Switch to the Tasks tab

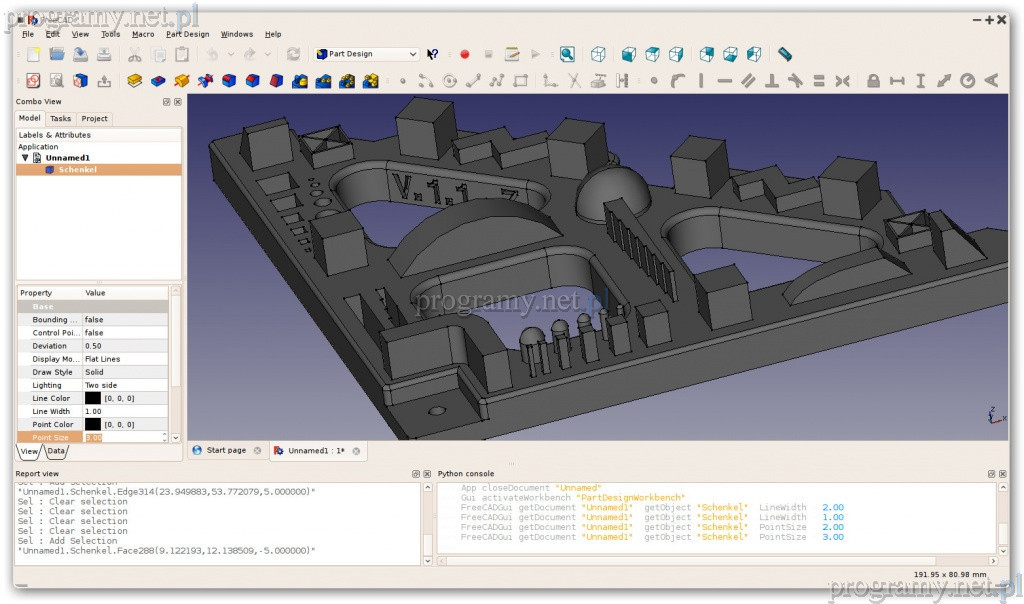coord(61,118)
